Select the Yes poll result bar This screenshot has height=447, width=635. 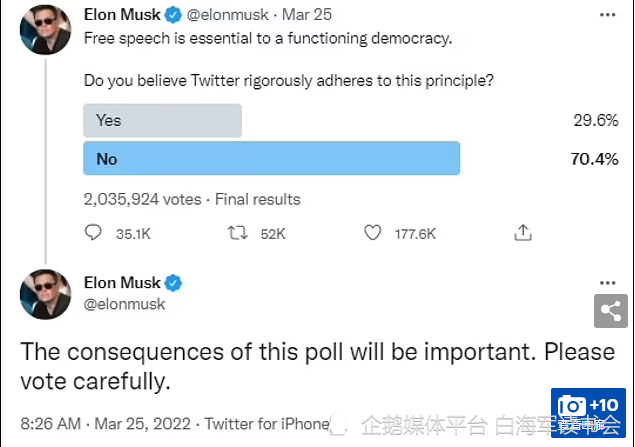(x=162, y=120)
